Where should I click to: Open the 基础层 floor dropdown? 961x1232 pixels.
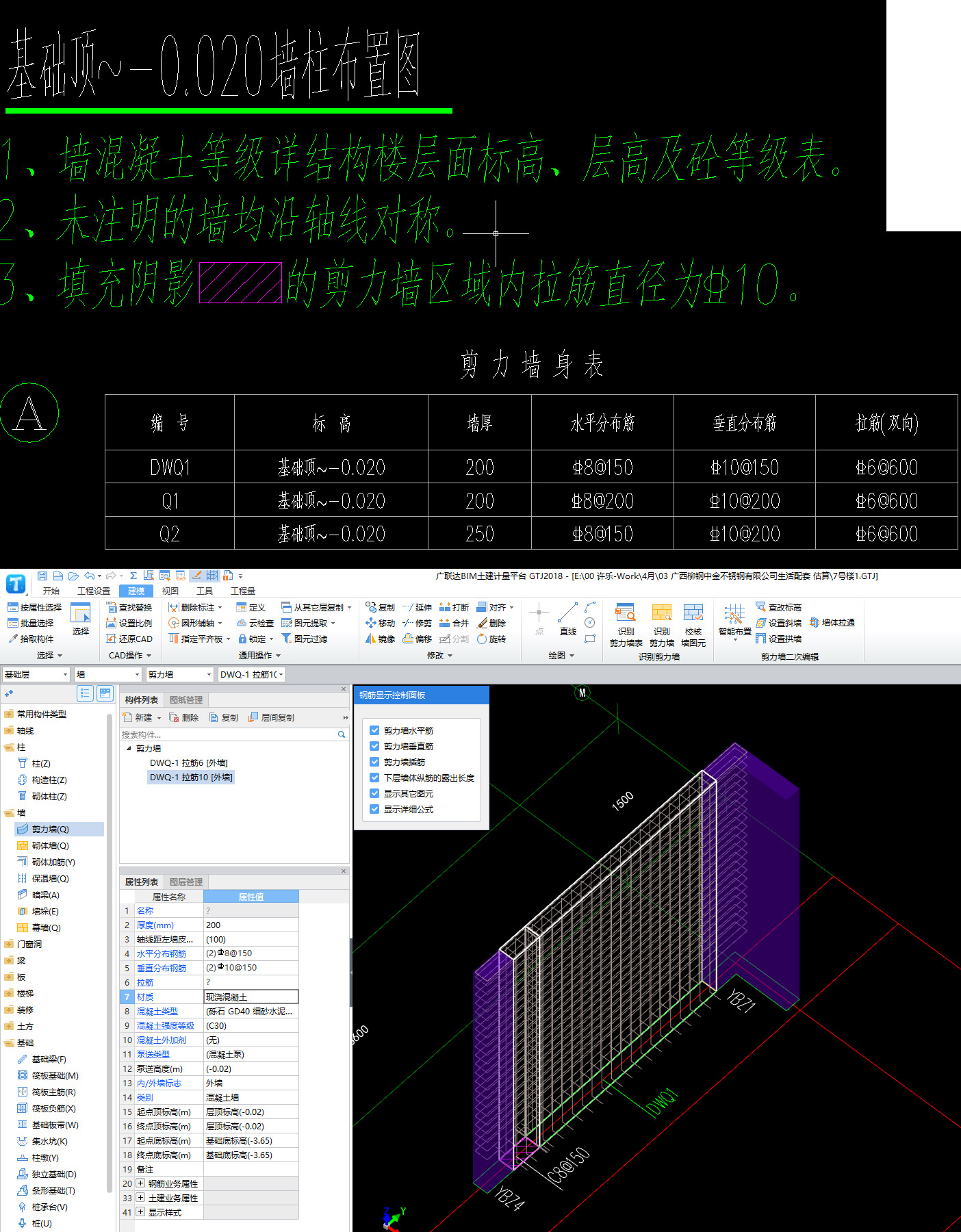tap(36, 674)
